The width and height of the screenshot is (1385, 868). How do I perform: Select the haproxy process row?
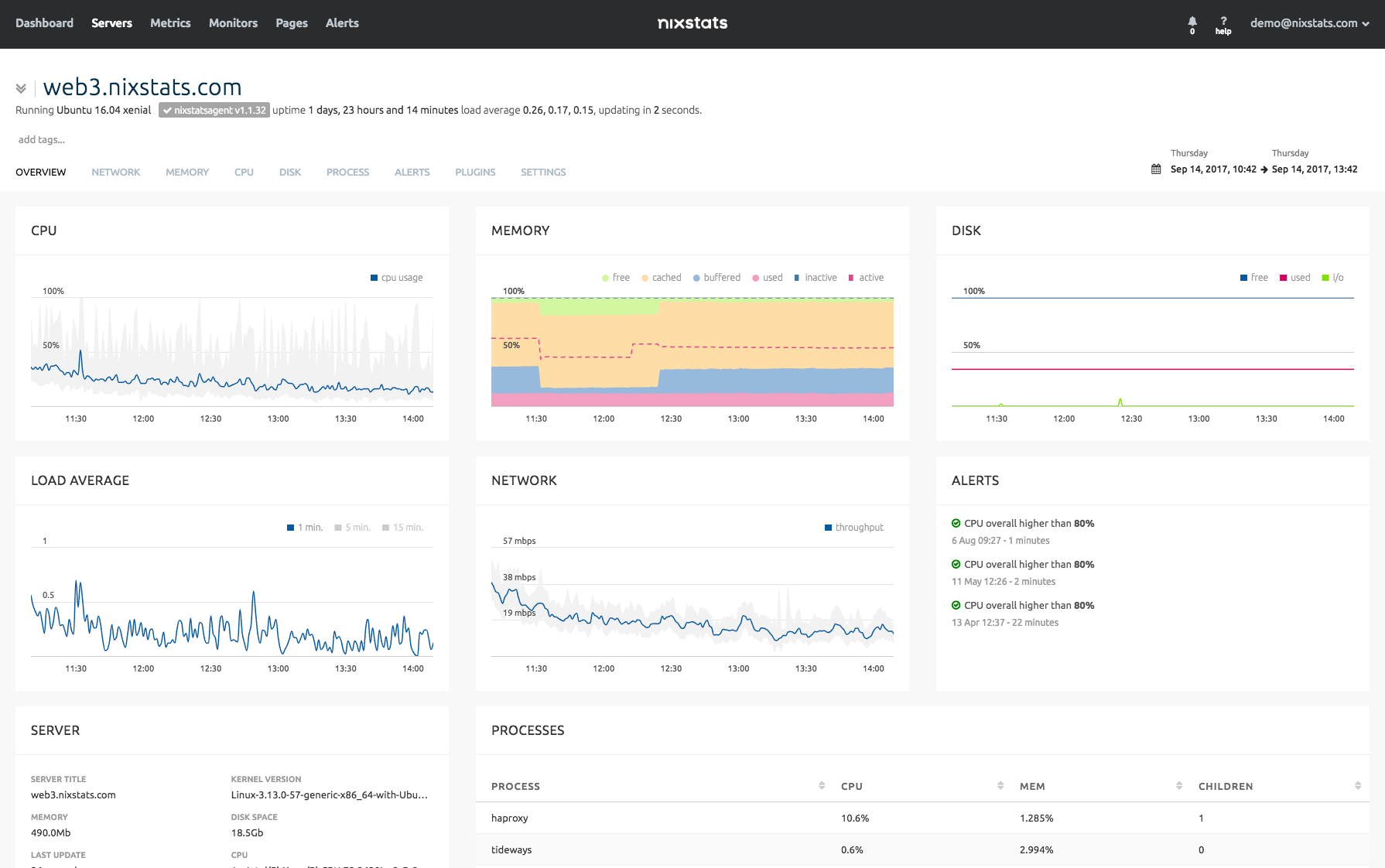click(922, 818)
